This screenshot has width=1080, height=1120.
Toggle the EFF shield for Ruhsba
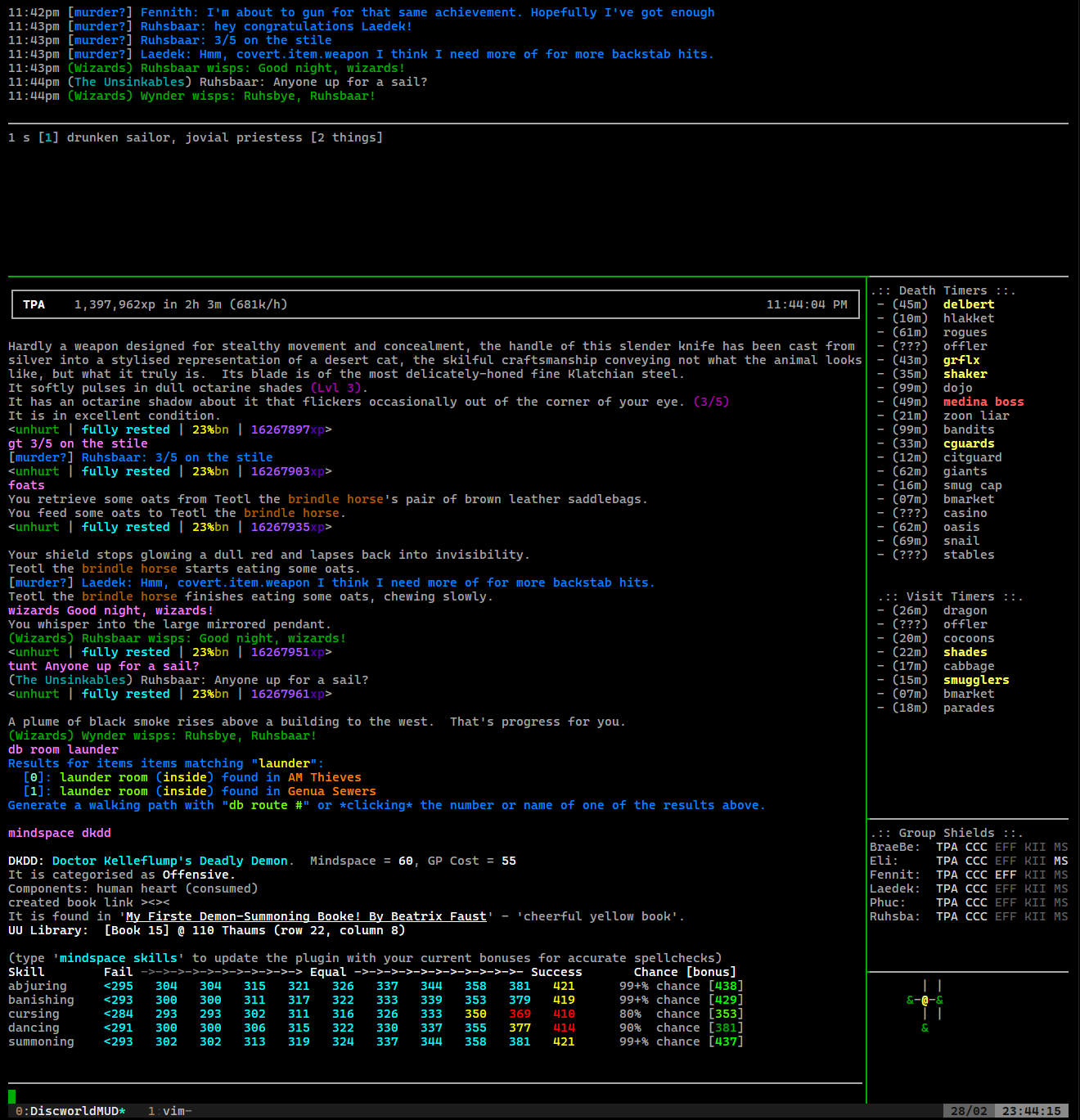pos(1006,916)
